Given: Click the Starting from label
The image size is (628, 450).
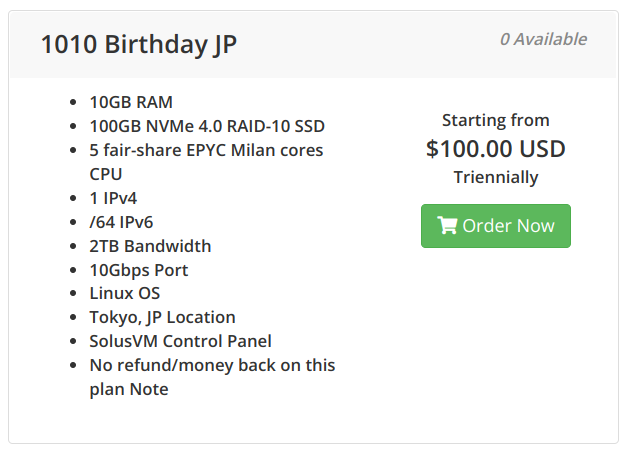Looking at the screenshot, I should pyautogui.click(x=496, y=120).
